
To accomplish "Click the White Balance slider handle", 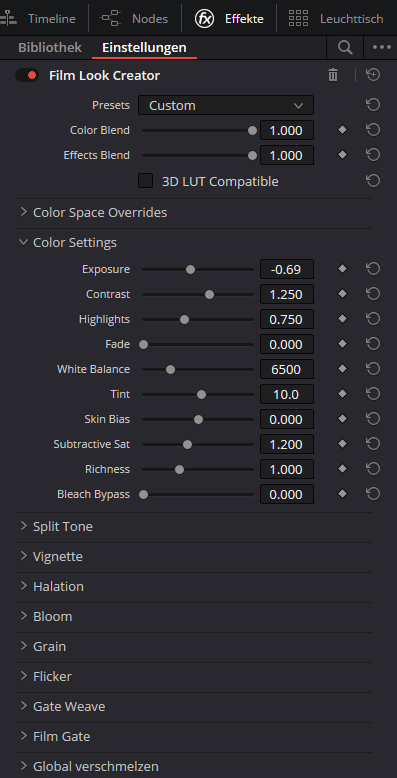I will pyautogui.click(x=170, y=370).
